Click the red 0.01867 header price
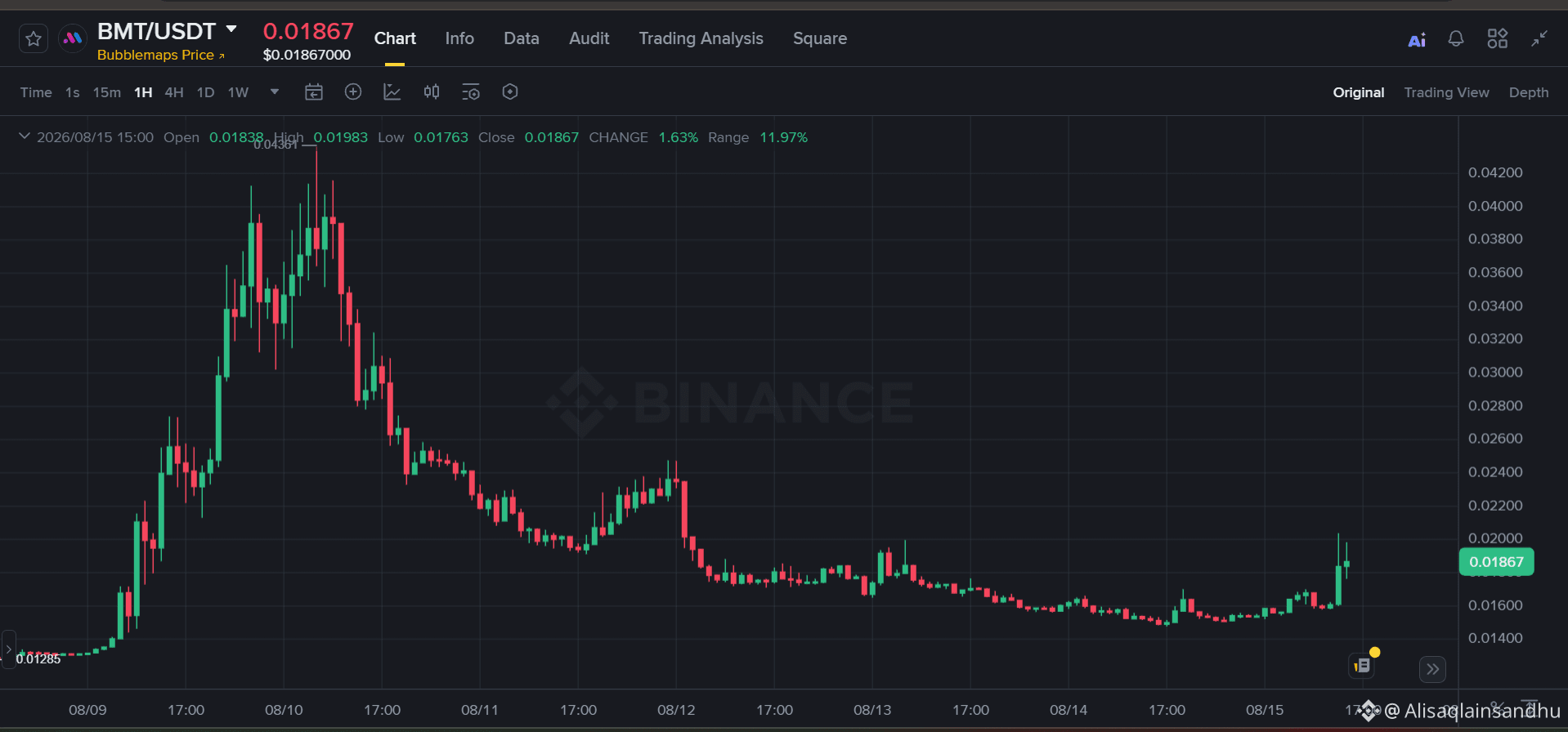This screenshot has height=732, width=1568. click(x=308, y=31)
